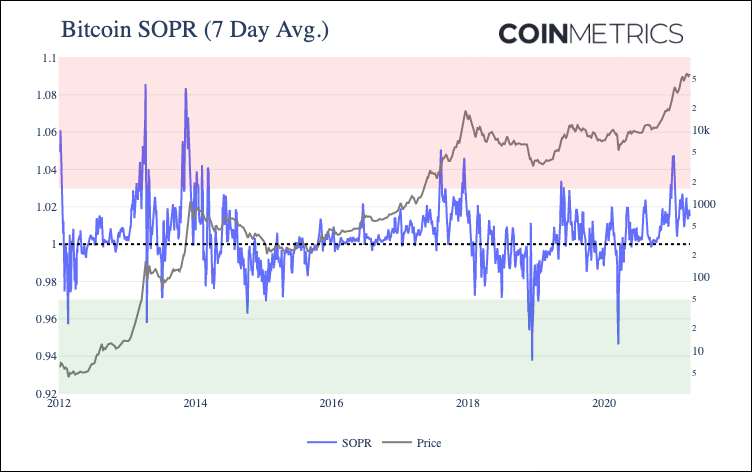Click the 10k right axis price label
752x472 pixels.
[701, 130]
